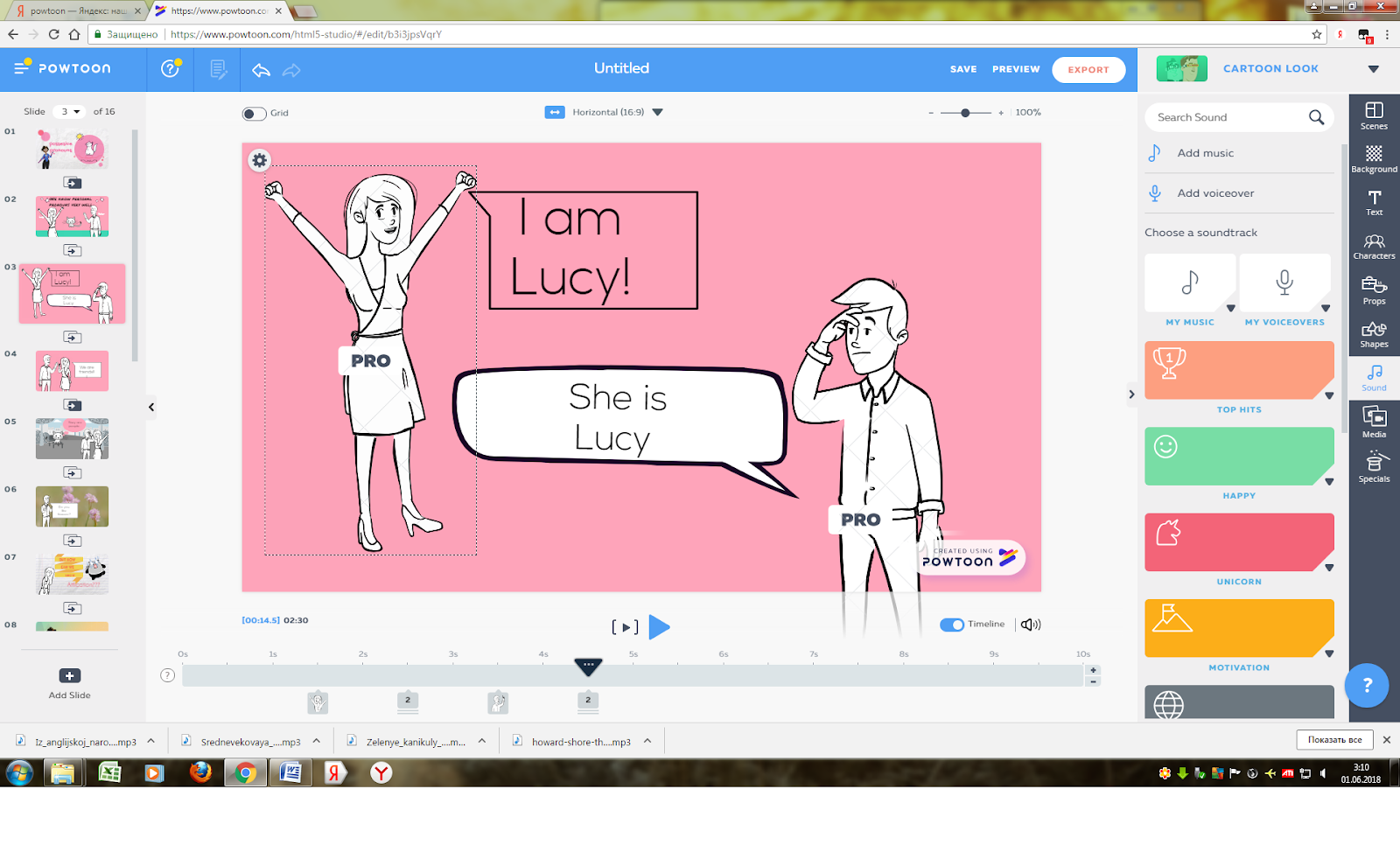Bookmark this page with the star icon
This screenshot has height=852, width=1400.
coord(1317,35)
